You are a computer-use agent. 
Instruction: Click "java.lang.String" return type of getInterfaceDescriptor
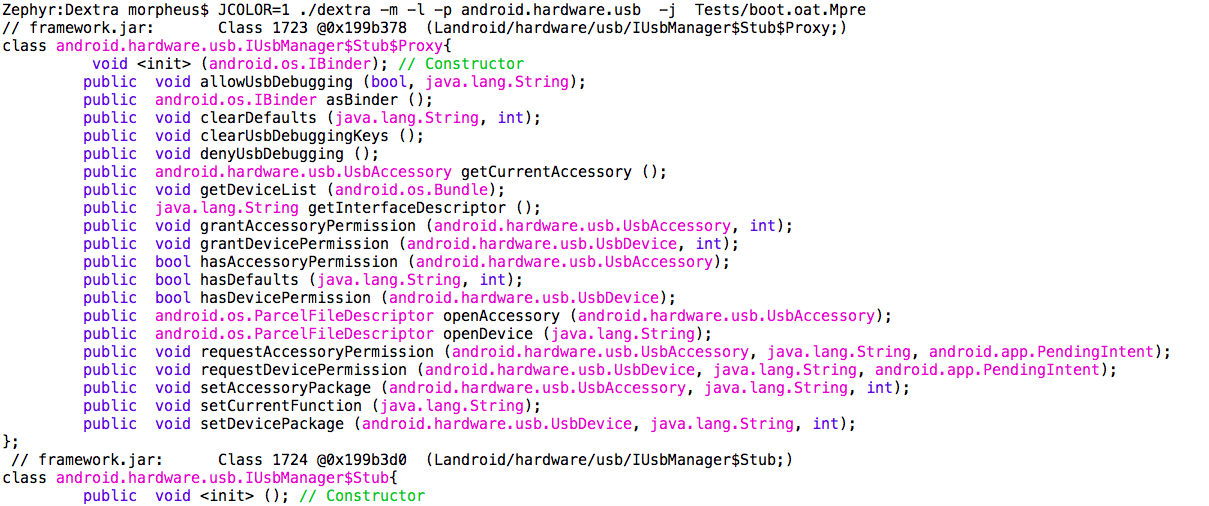(x=227, y=208)
